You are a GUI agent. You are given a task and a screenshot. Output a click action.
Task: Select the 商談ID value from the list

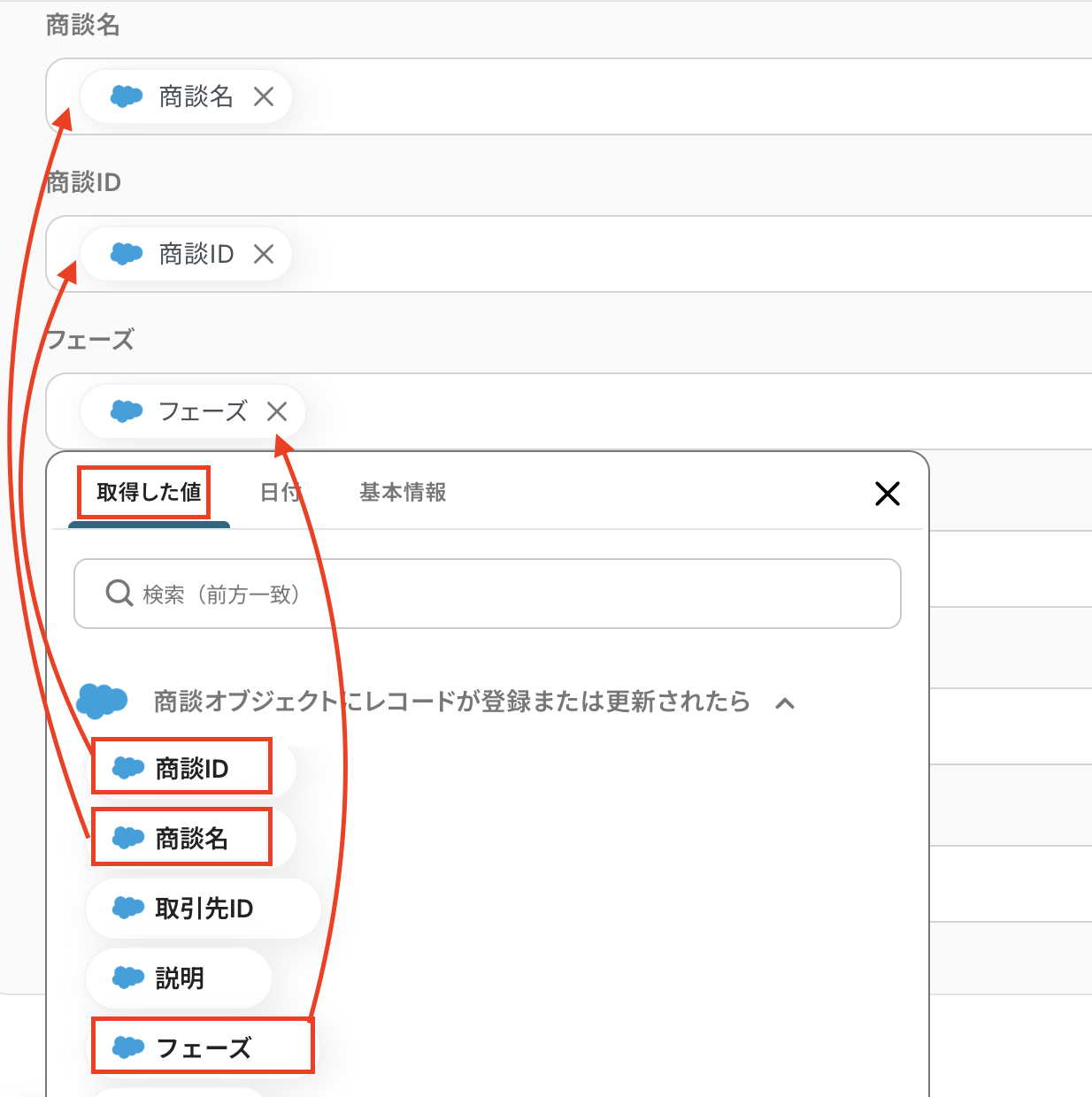click(x=192, y=768)
